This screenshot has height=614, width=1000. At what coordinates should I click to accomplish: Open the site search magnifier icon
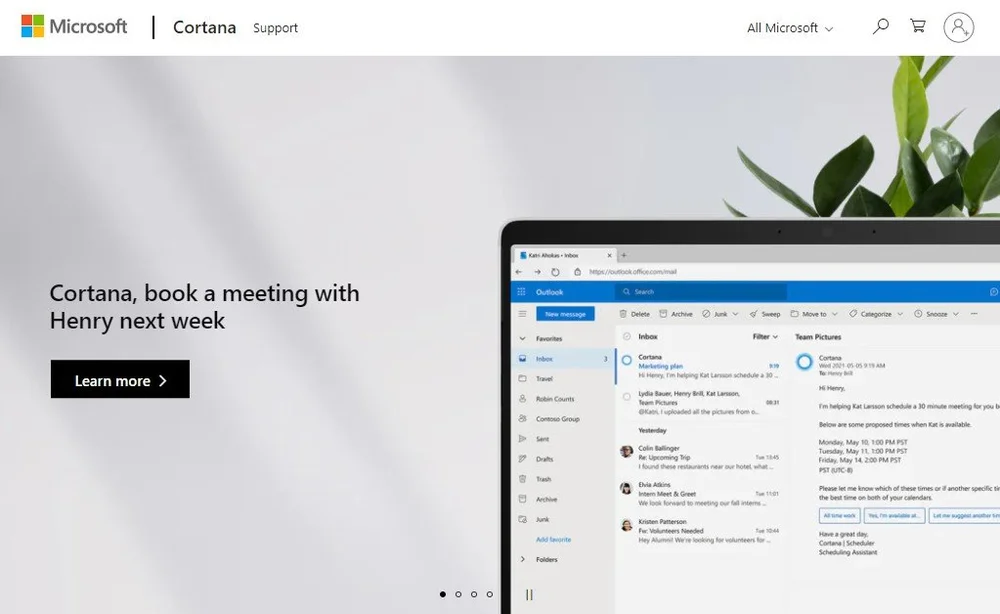[x=881, y=26]
